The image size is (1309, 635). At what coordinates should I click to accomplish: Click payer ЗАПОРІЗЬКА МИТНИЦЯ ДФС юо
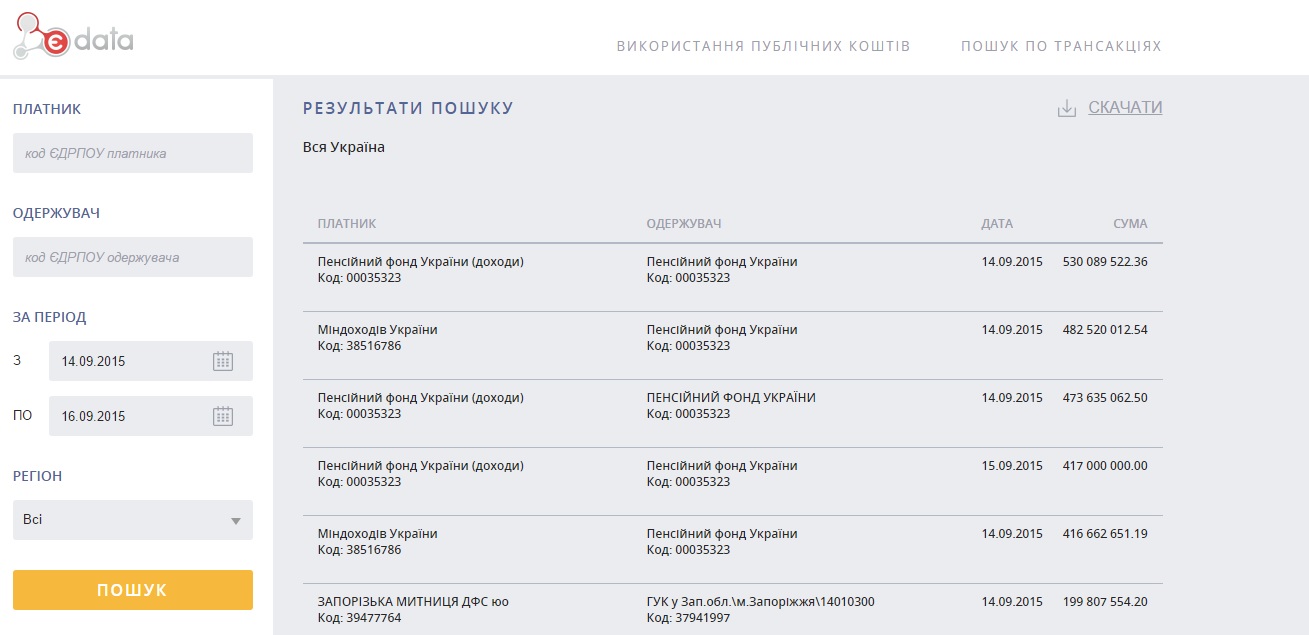413,602
